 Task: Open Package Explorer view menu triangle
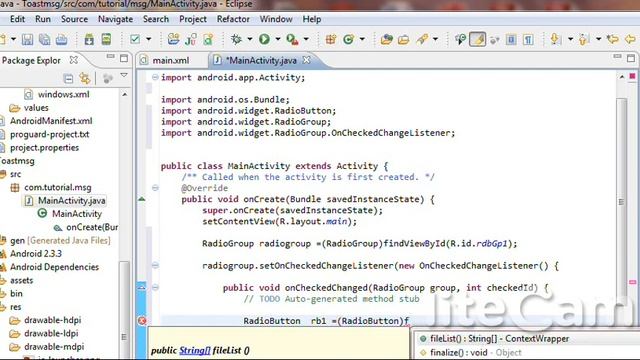[124, 76]
